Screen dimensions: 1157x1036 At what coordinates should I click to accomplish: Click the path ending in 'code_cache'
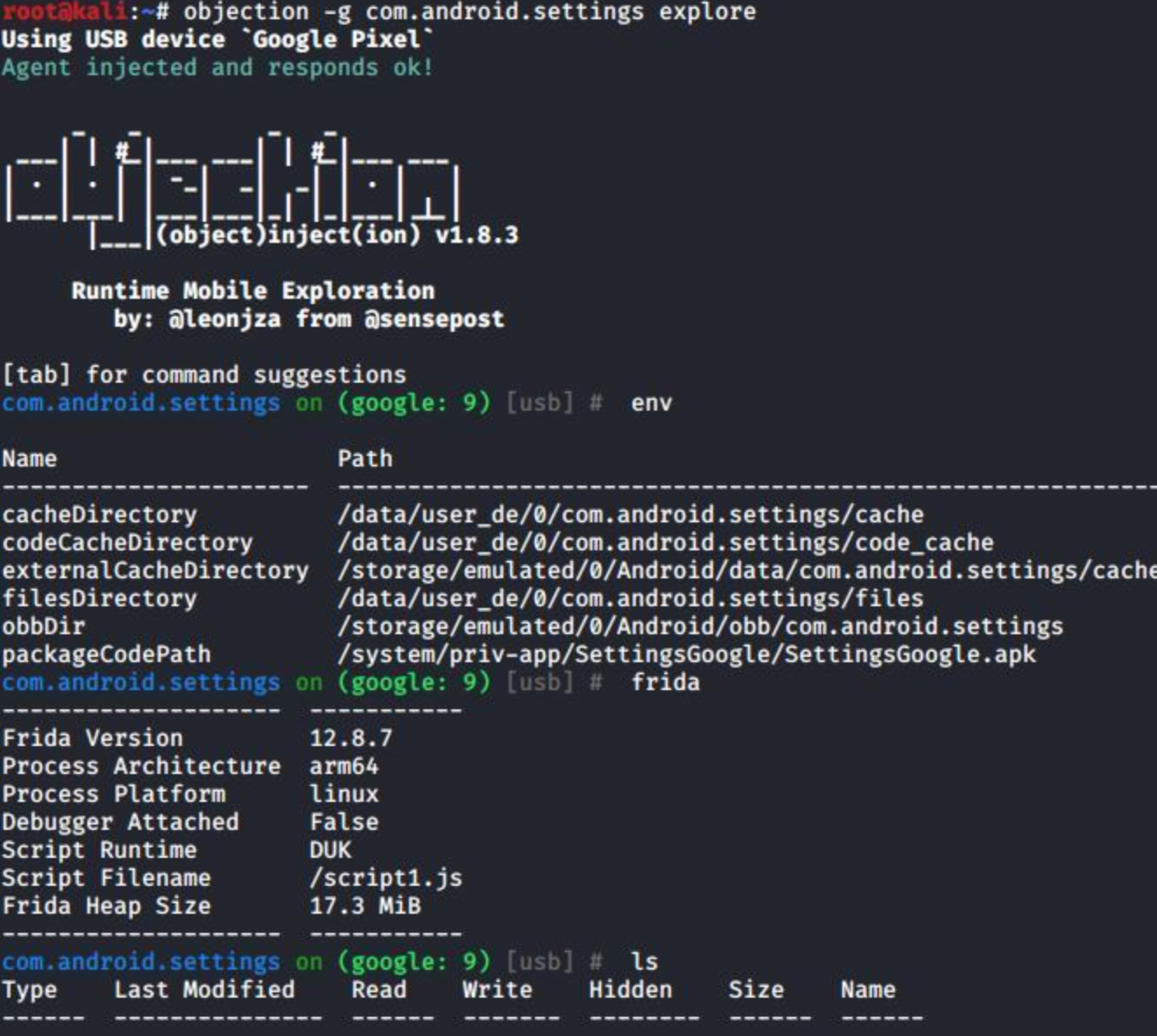[666, 542]
